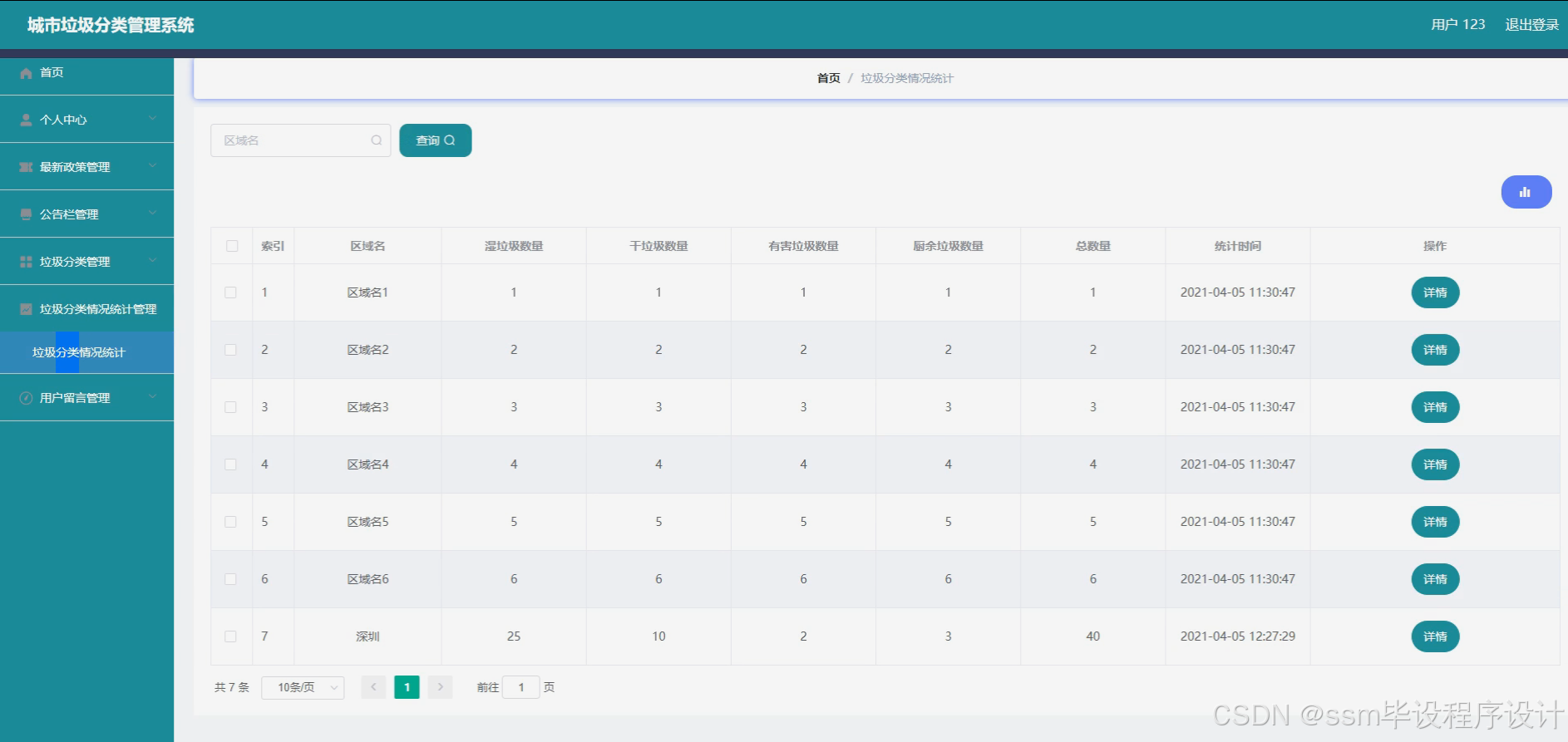Expand the 公告栏管理 chevron
Image resolution: width=1568 pixels, height=742 pixels.
(x=153, y=214)
